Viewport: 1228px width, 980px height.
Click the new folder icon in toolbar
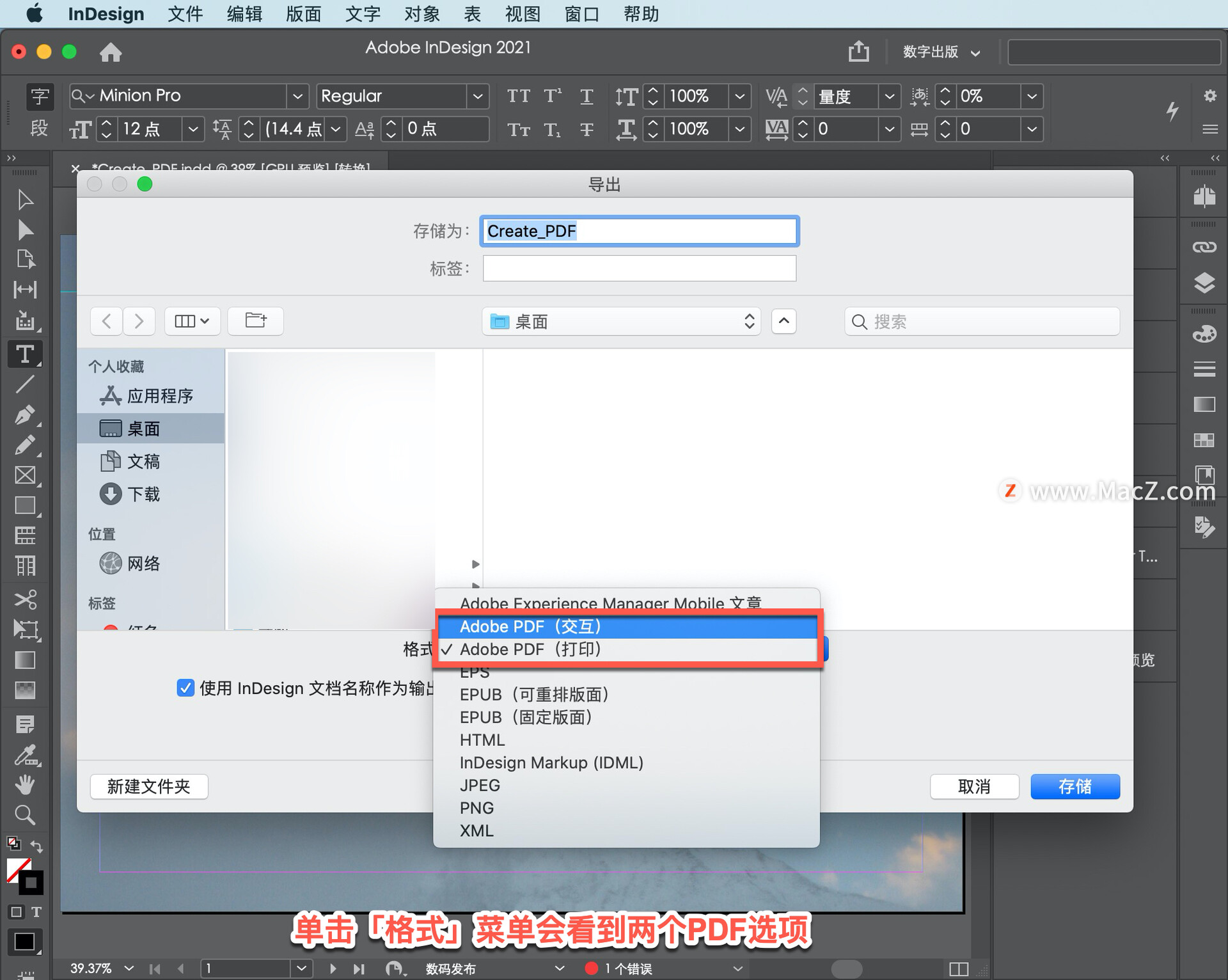pyautogui.click(x=256, y=320)
